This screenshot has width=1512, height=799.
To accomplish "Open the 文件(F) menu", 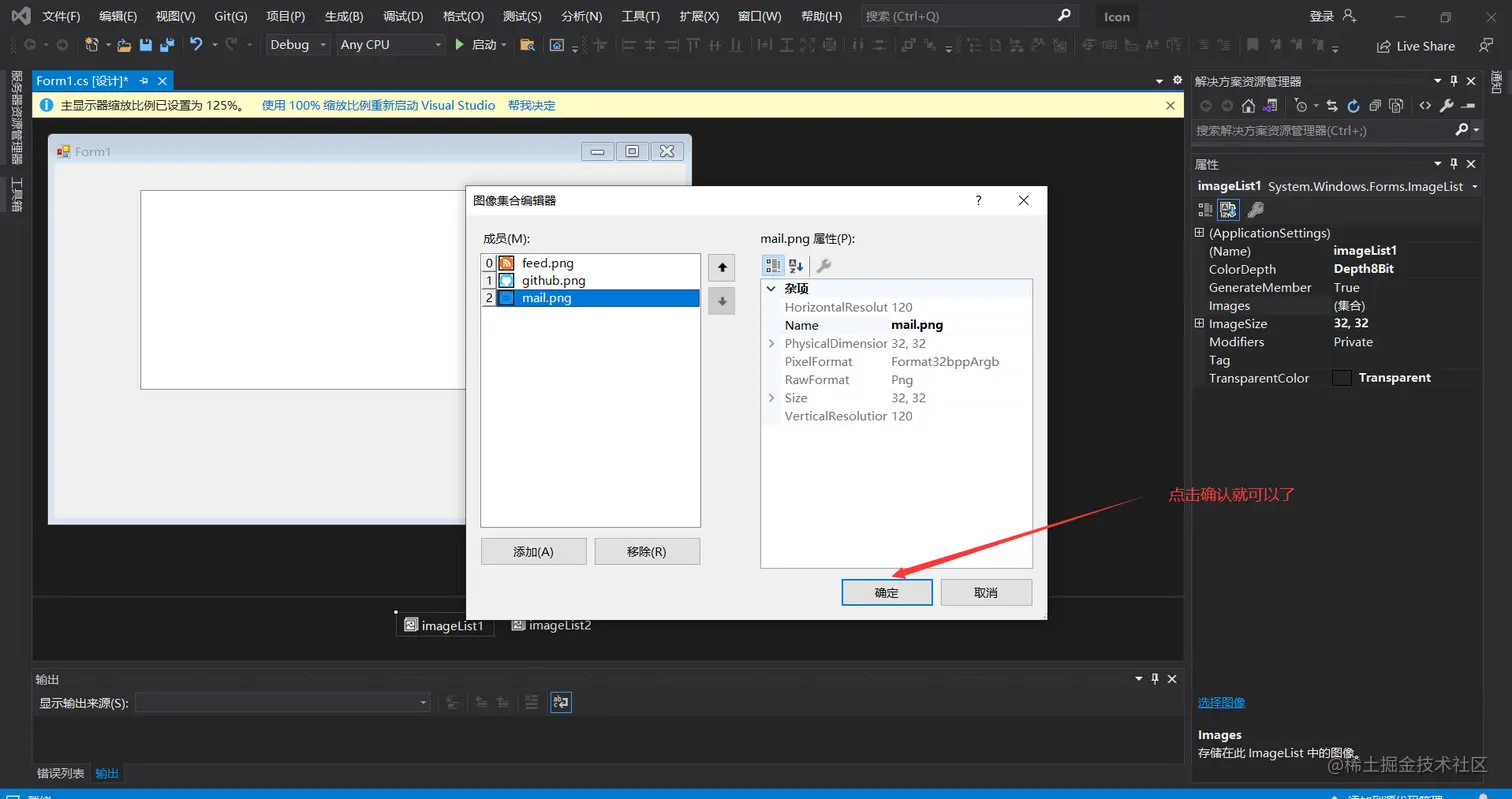I will point(61,17).
